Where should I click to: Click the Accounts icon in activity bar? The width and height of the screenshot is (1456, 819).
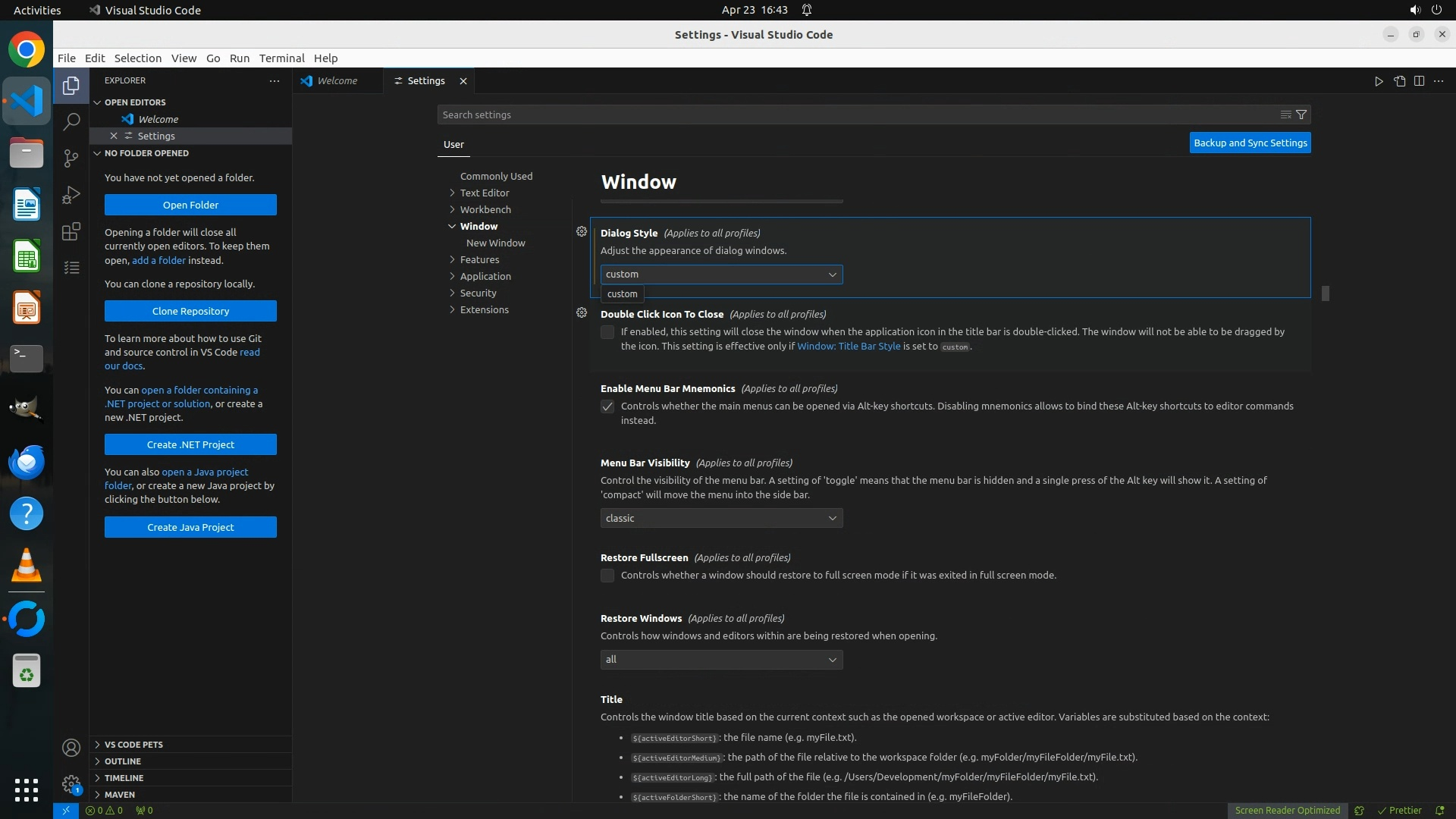point(71,748)
